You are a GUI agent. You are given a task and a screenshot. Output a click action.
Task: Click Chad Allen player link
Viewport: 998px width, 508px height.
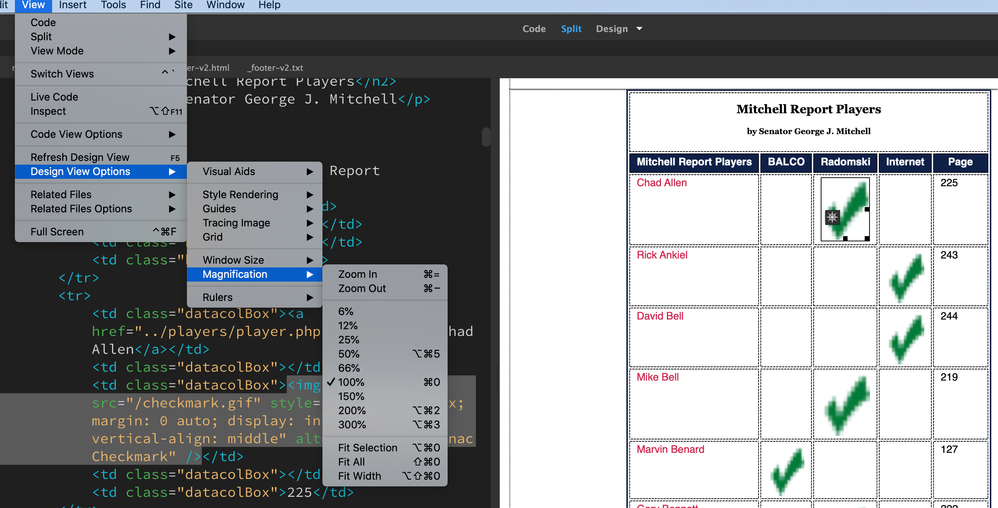(x=661, y=183)
